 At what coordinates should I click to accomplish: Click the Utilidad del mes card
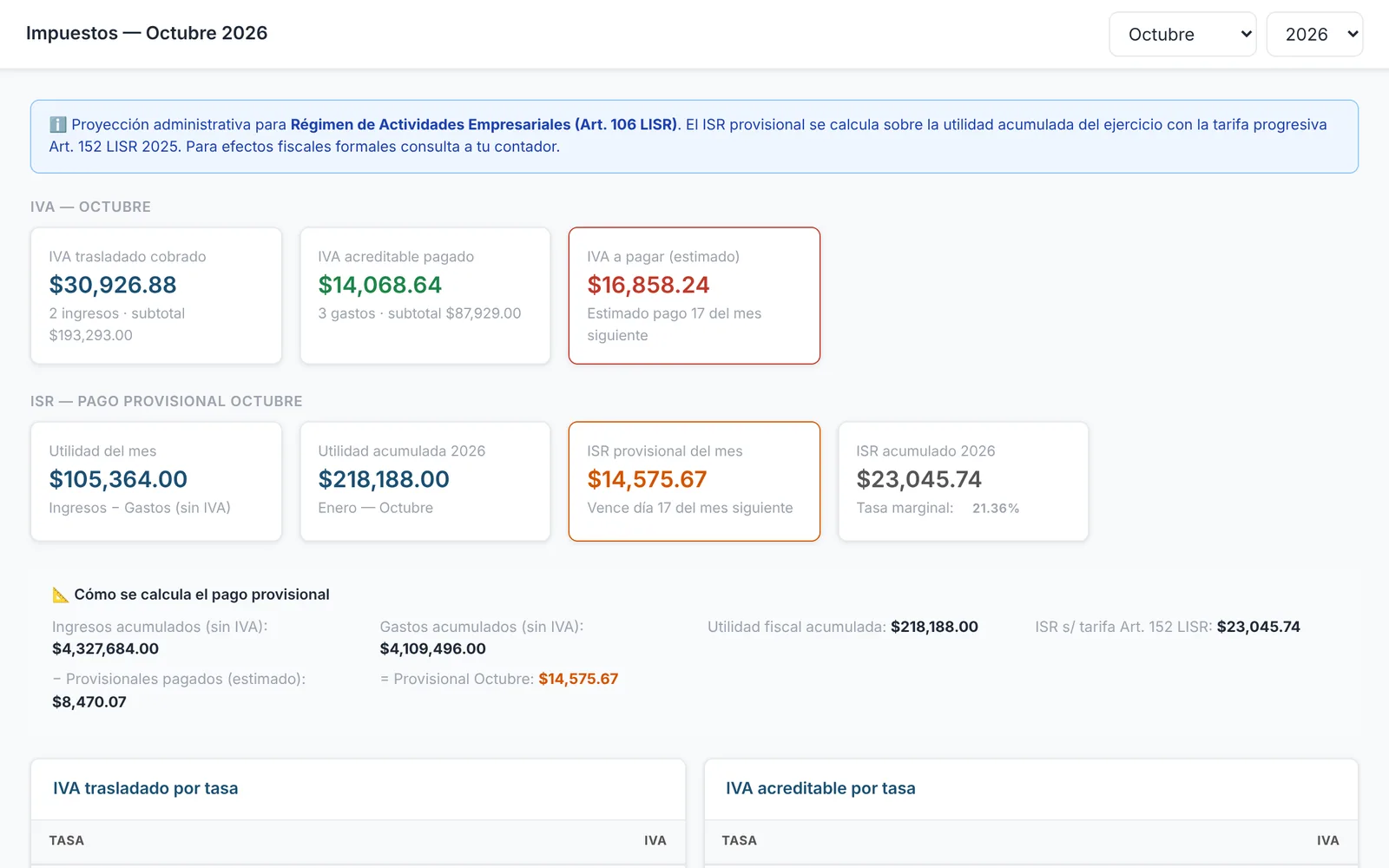click(156, 482)
